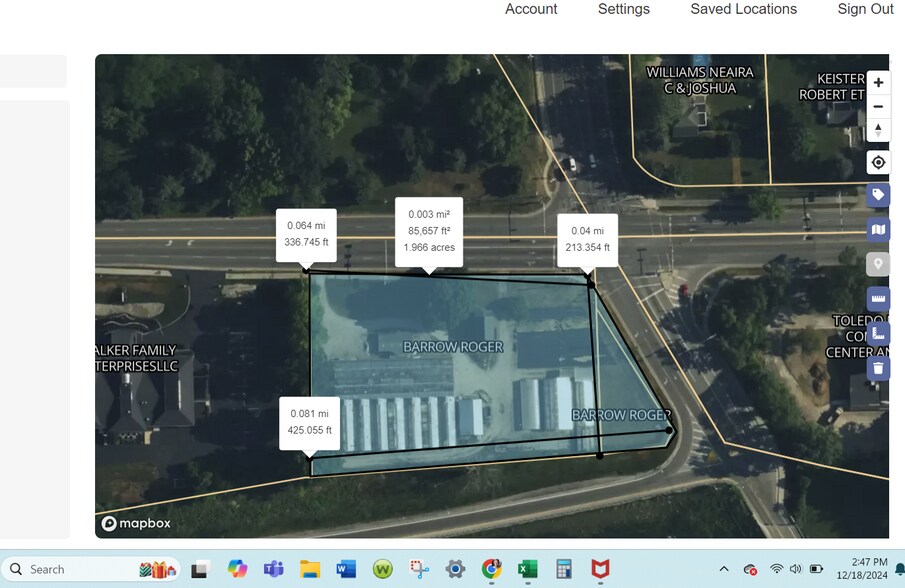This screenshot has width=905, height=588.
Task: Click the tag label tool icon
Action: pyautogui.click(x=878, y=195)
